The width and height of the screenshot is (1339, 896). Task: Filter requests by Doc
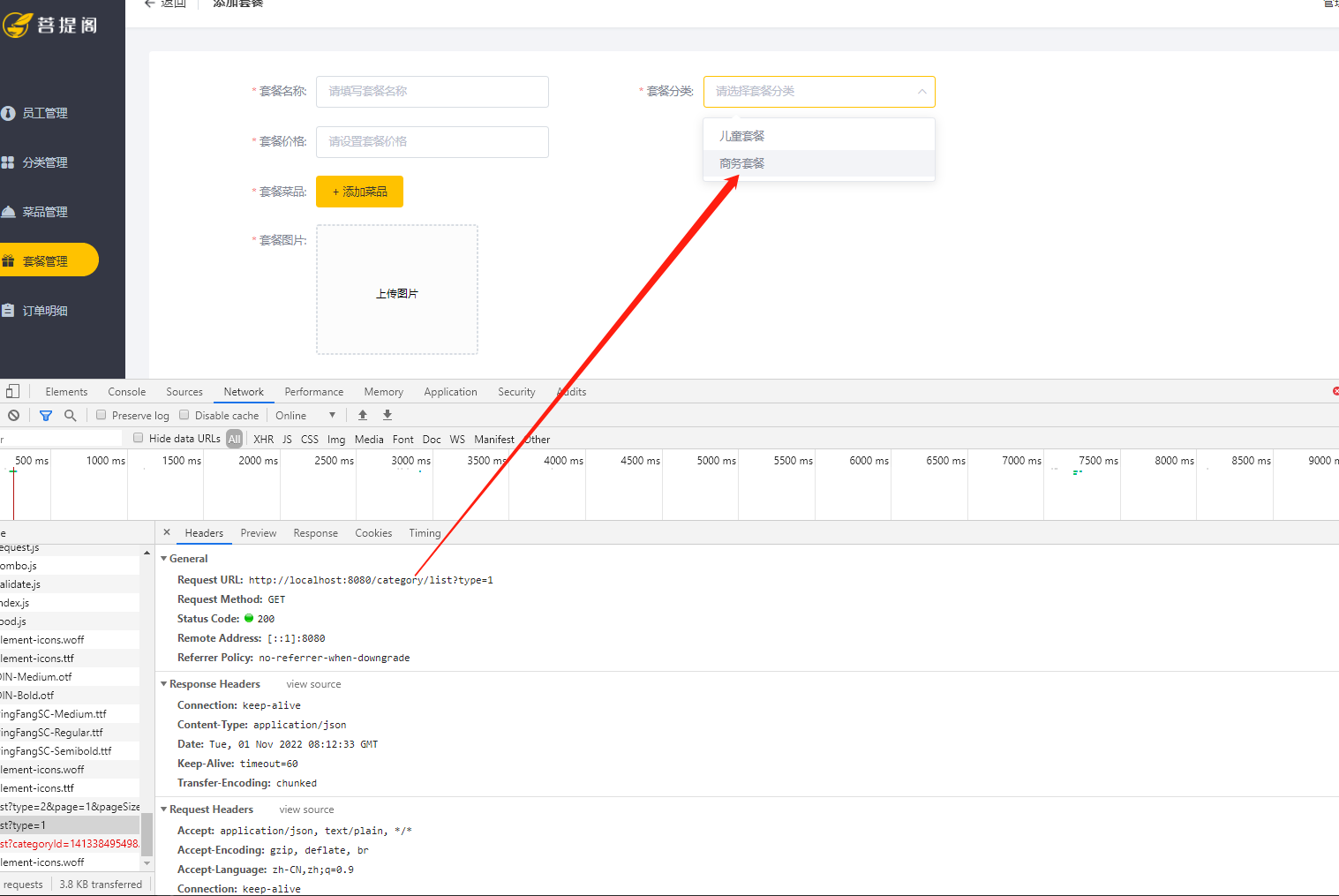click(x=432, y=439)
